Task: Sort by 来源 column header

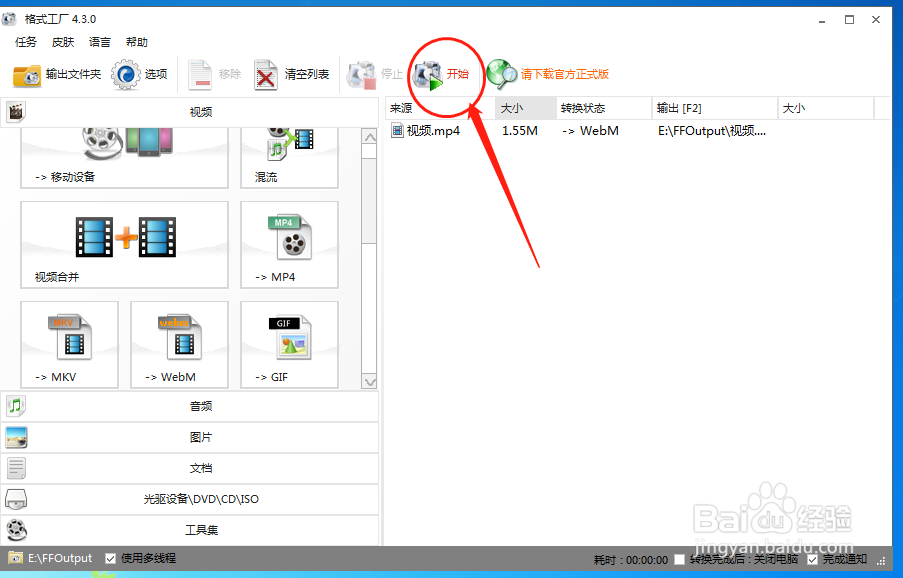Action: click(441, 108)
